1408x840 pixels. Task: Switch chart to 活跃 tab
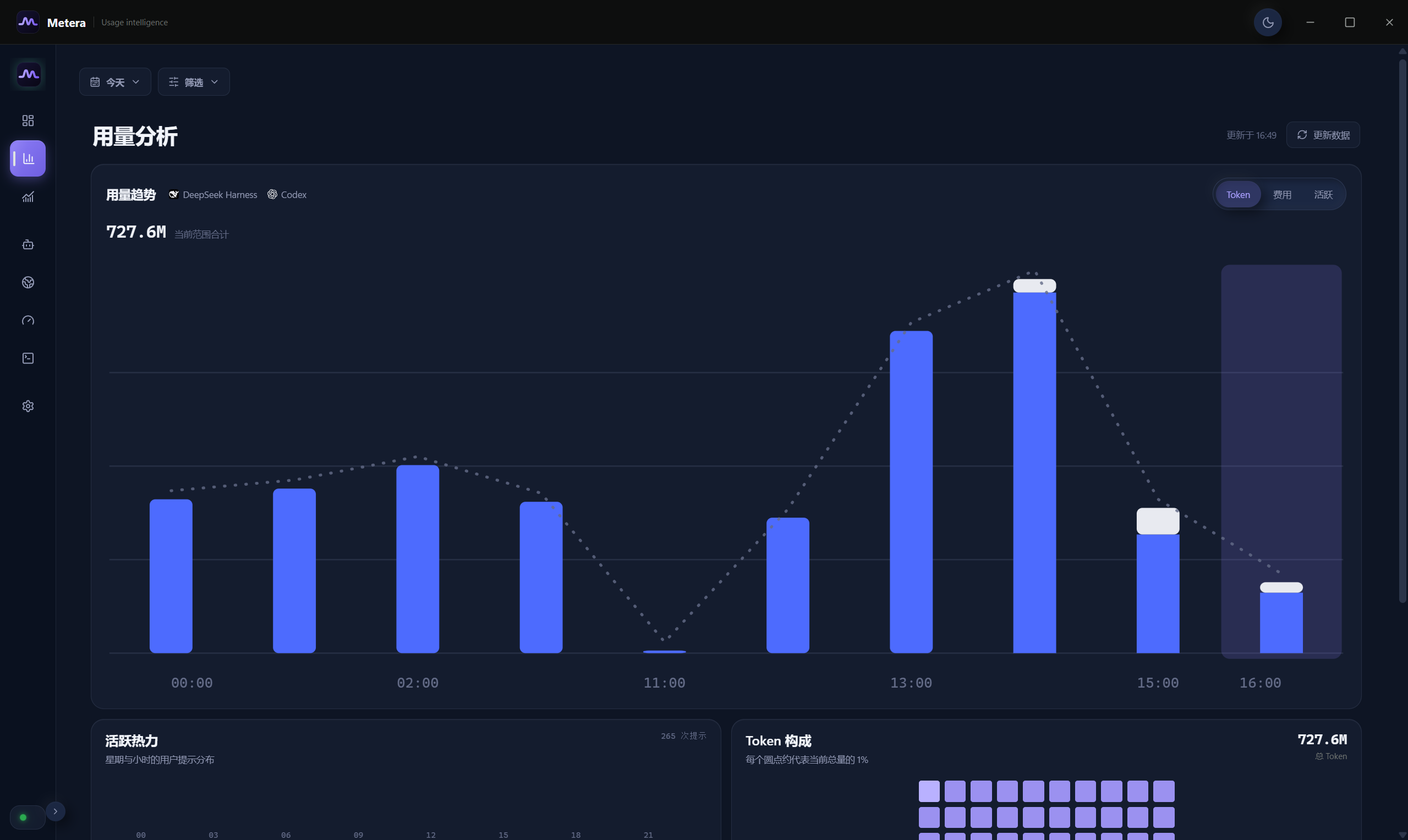click(x=1323, y=195)
